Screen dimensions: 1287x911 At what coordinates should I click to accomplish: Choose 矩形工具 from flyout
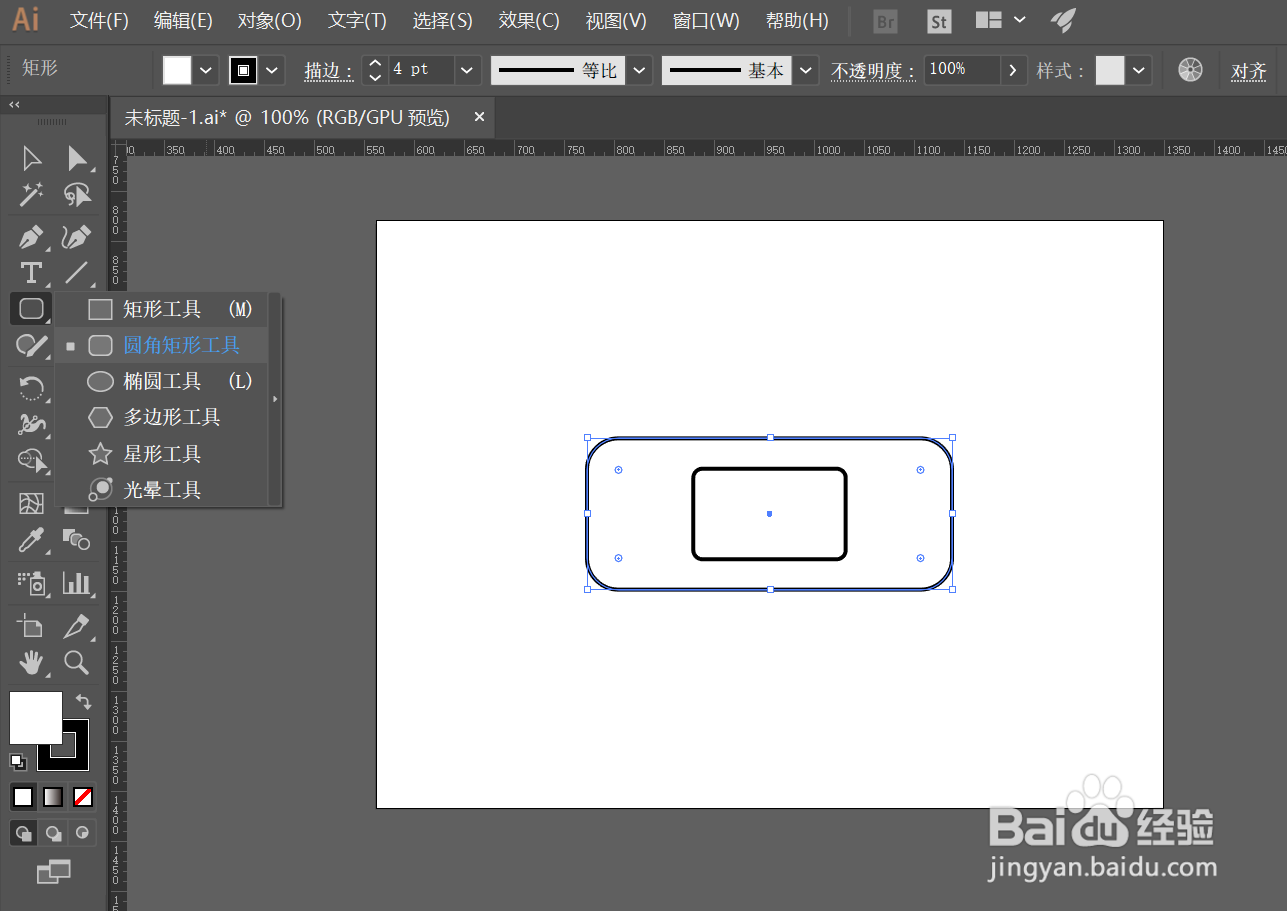pos(161,310)
